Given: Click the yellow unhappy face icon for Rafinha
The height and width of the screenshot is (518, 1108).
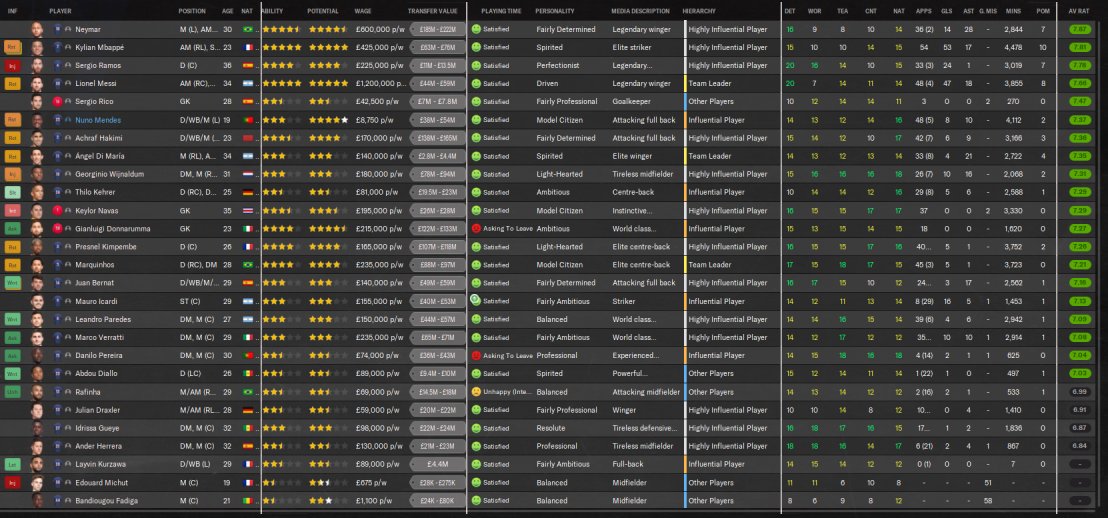Looking at the screenshot, I should coord(476,392).
